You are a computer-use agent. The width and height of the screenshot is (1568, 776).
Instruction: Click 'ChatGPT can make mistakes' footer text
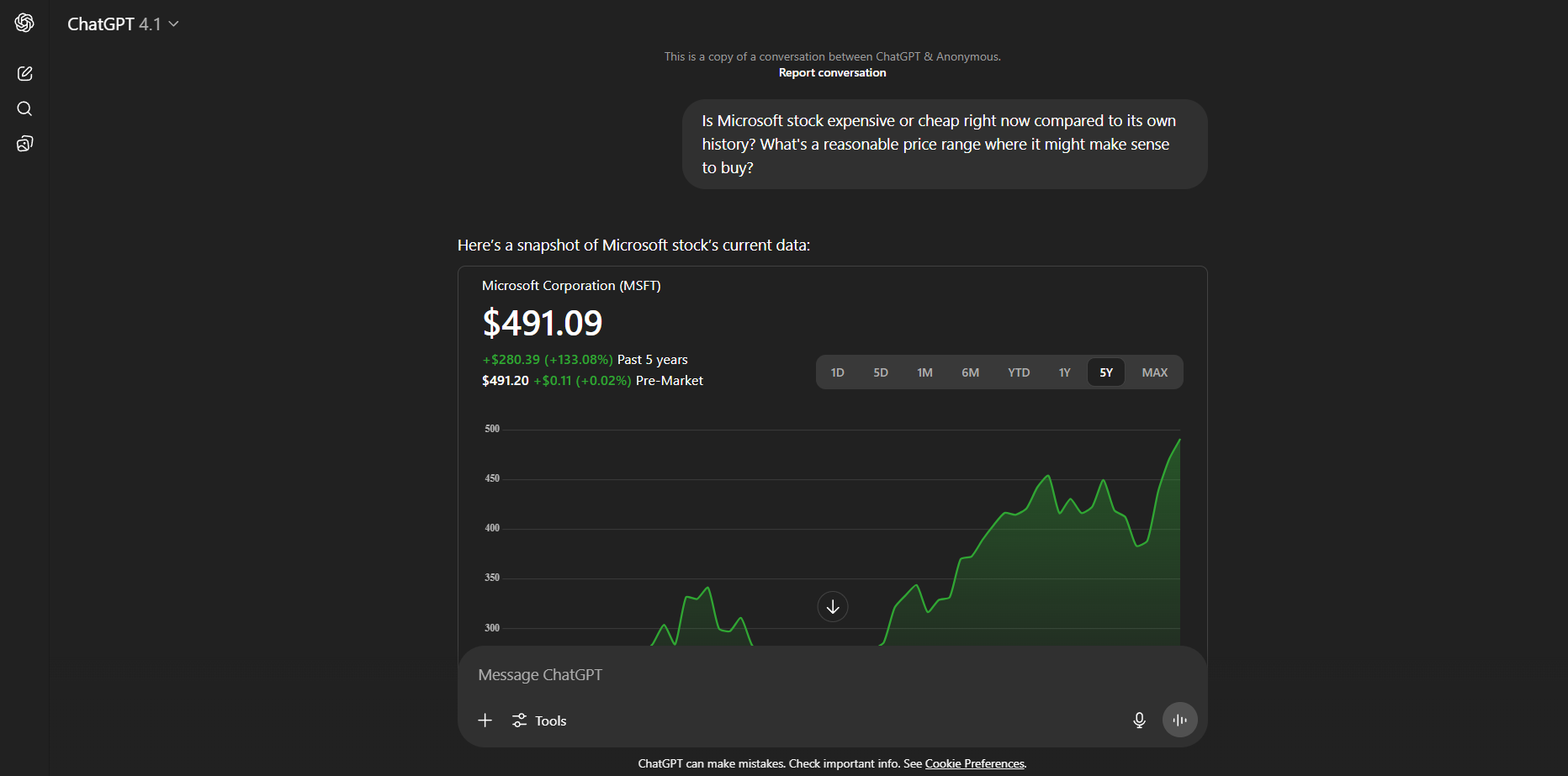712,763
